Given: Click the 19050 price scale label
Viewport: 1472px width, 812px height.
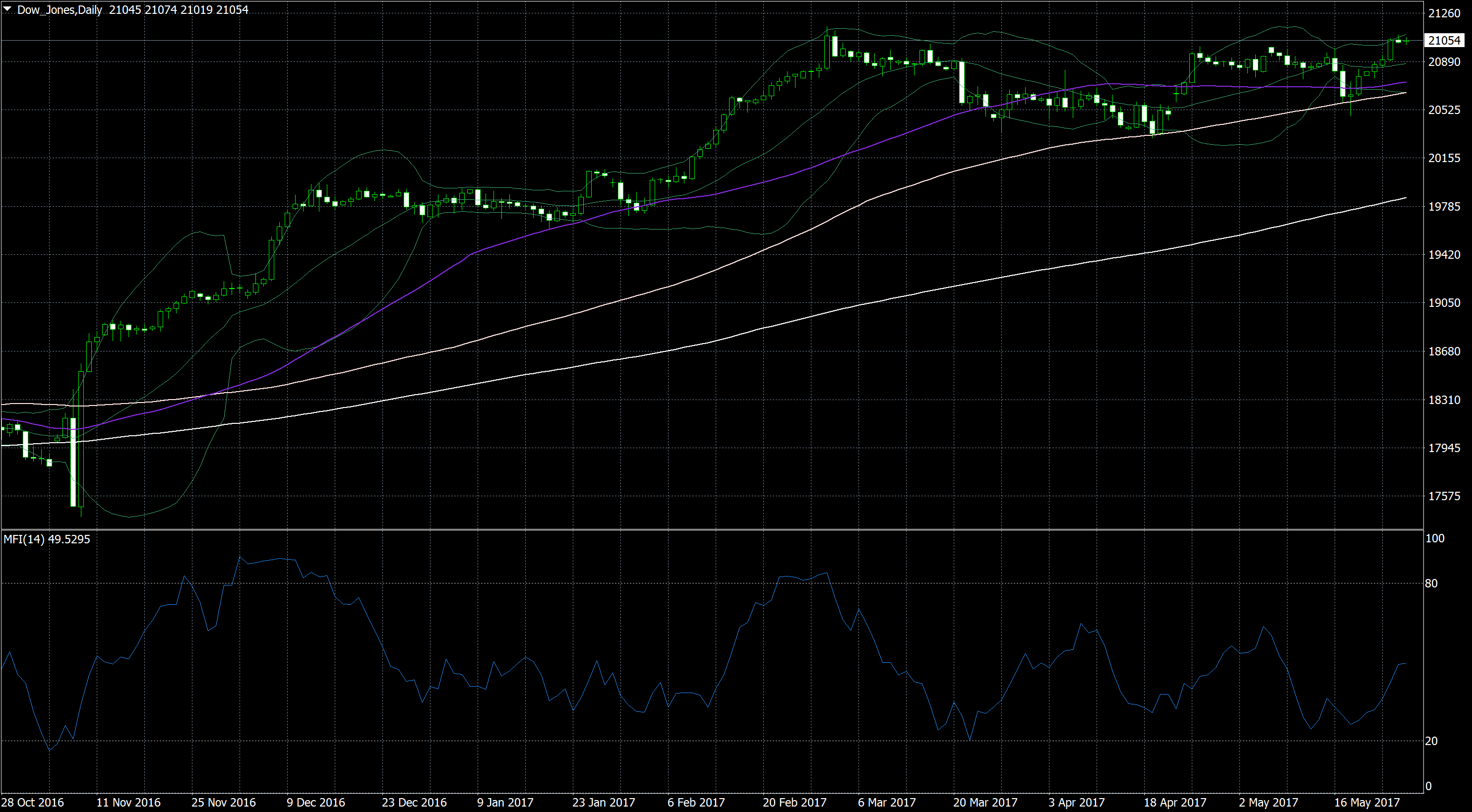Looking at the screenshot, I should click(x=1444, y=303).
